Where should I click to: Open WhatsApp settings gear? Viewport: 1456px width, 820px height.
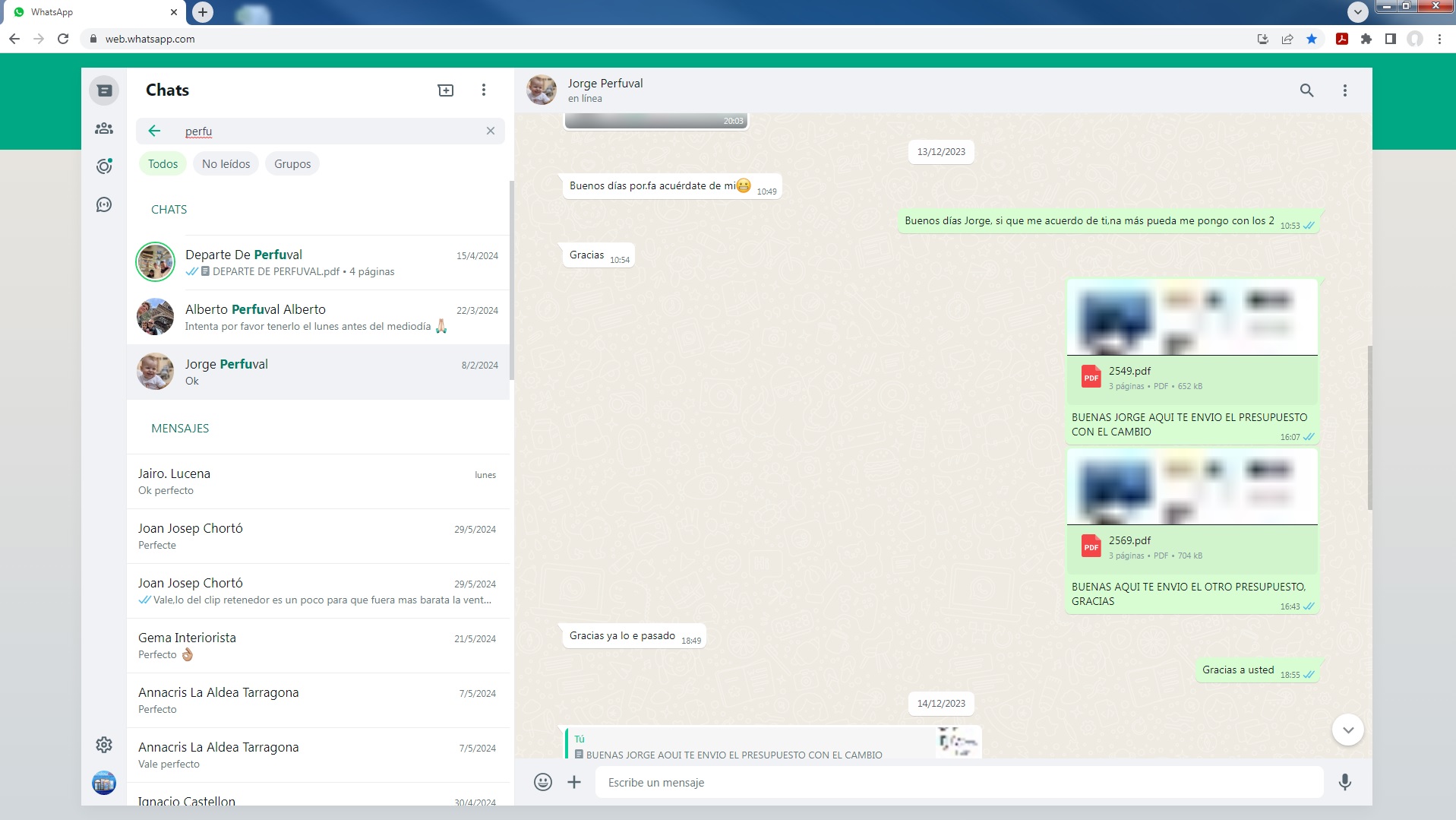coord(104,745)
